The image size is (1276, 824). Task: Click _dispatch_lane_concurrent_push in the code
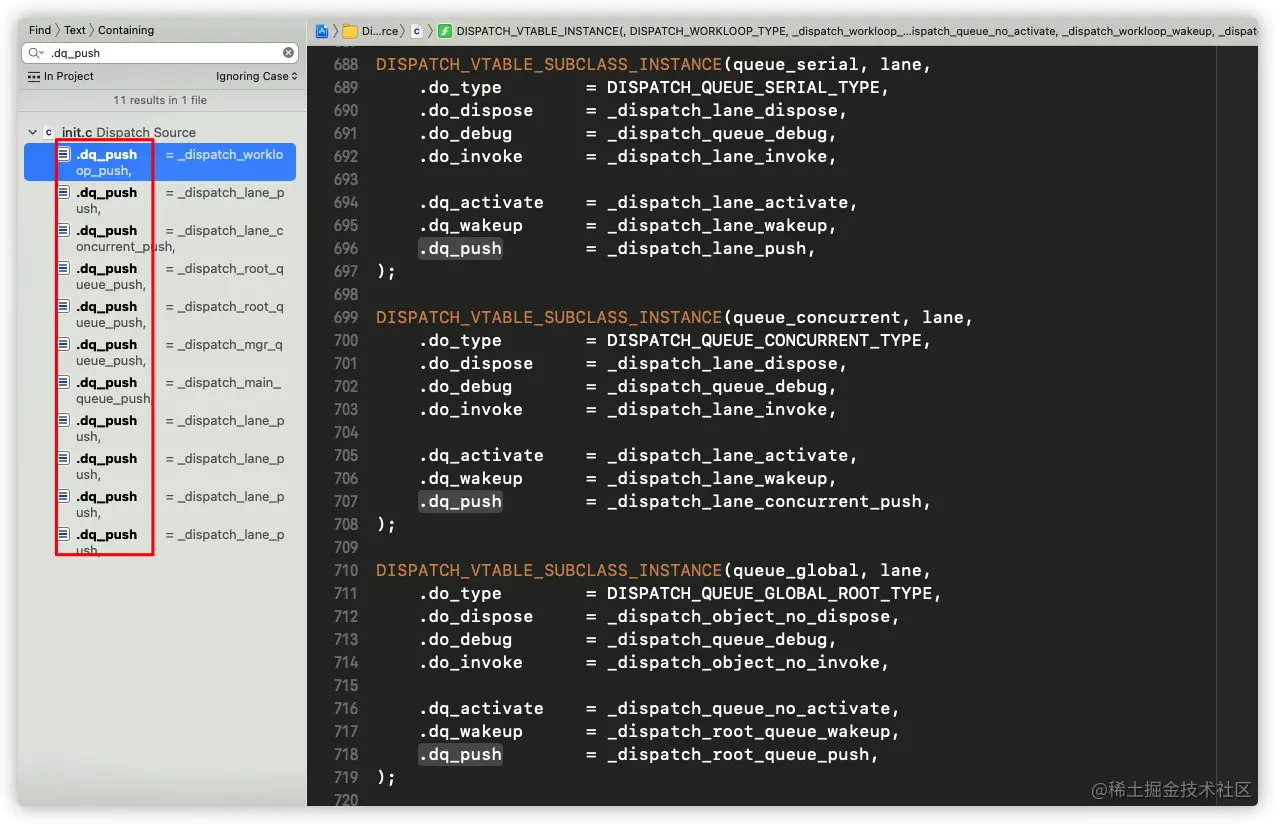(x=764, y=502)
